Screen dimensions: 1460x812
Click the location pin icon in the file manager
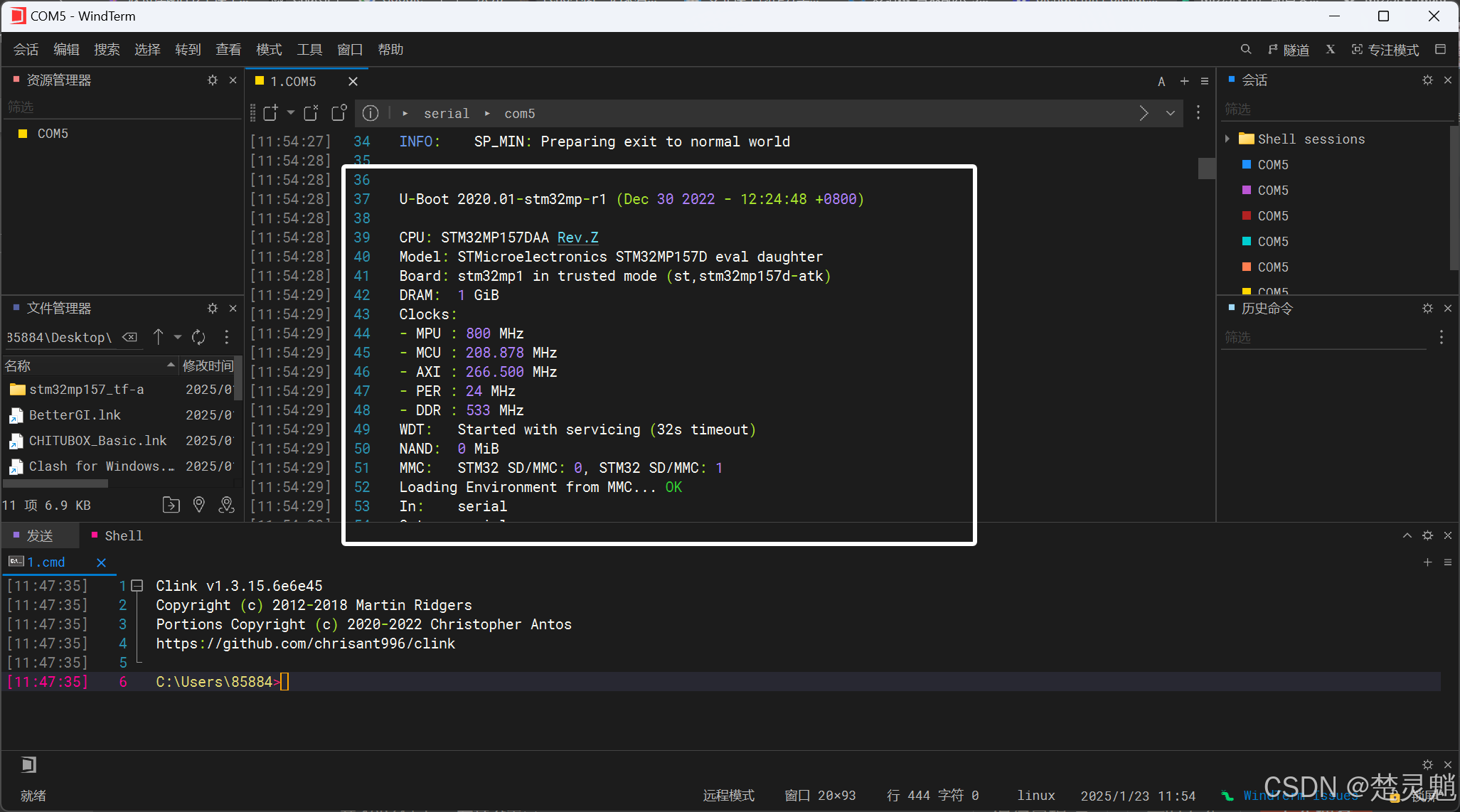(199, 505)
